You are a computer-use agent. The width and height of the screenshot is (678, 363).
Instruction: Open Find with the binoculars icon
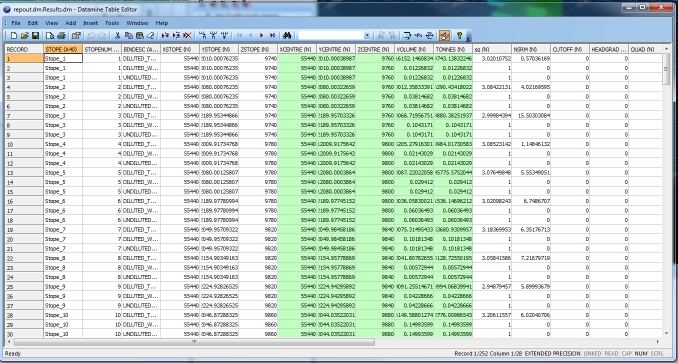click(287, 35)
